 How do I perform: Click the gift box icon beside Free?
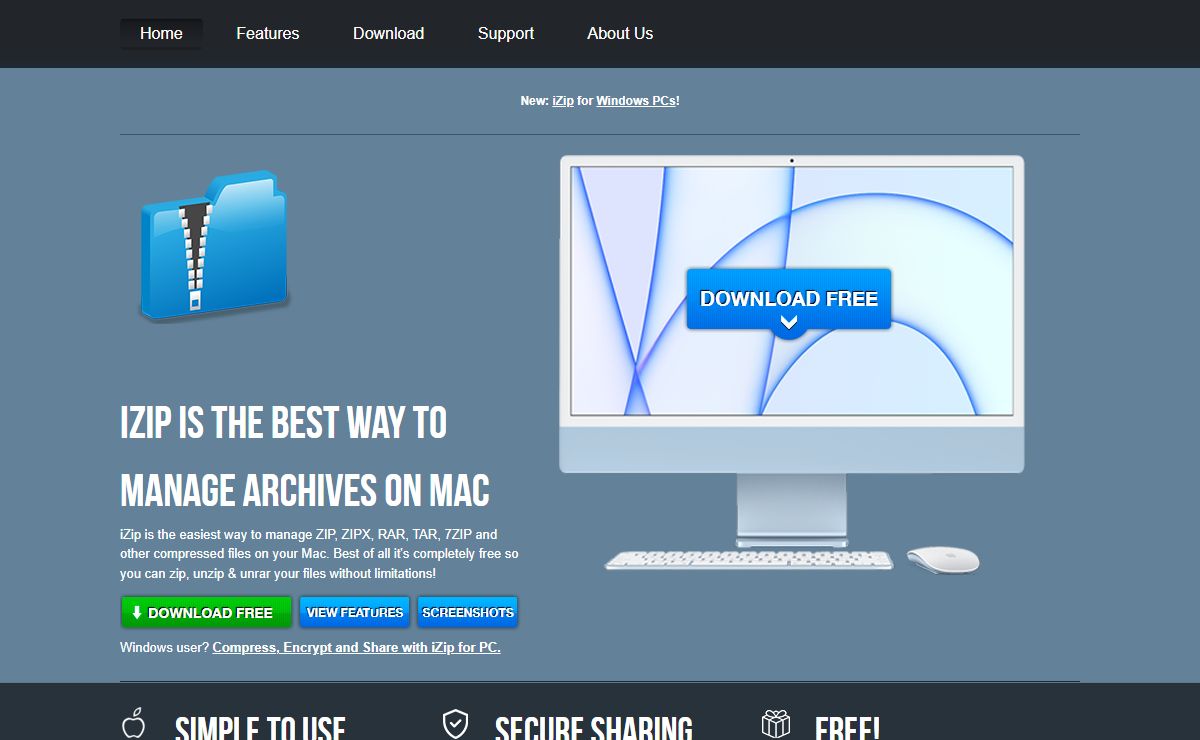pos(776,724)
